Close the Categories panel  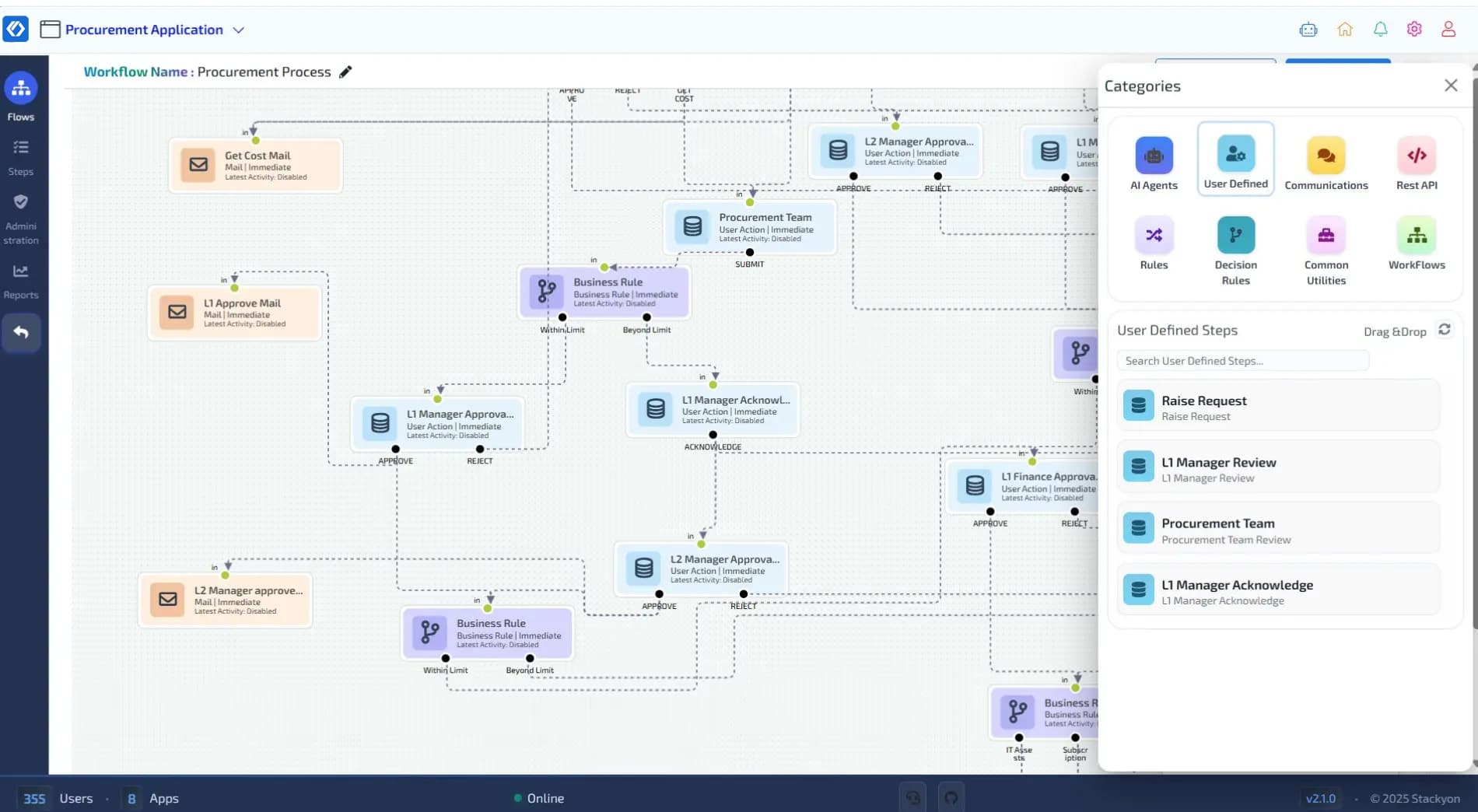point(1450,85)
